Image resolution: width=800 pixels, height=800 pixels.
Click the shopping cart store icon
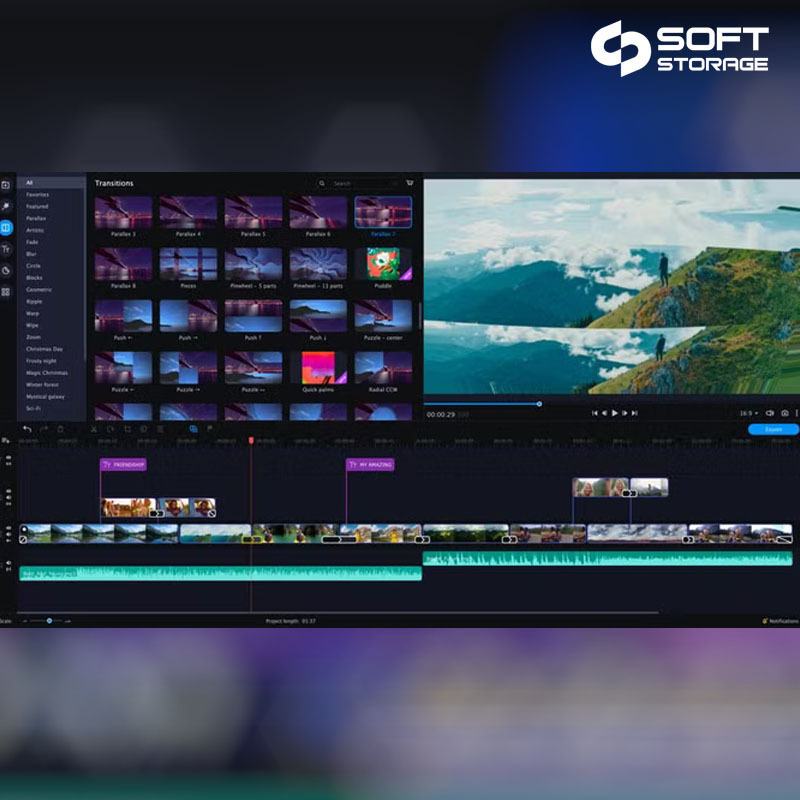pyautogui.click(x=409, y=183)
